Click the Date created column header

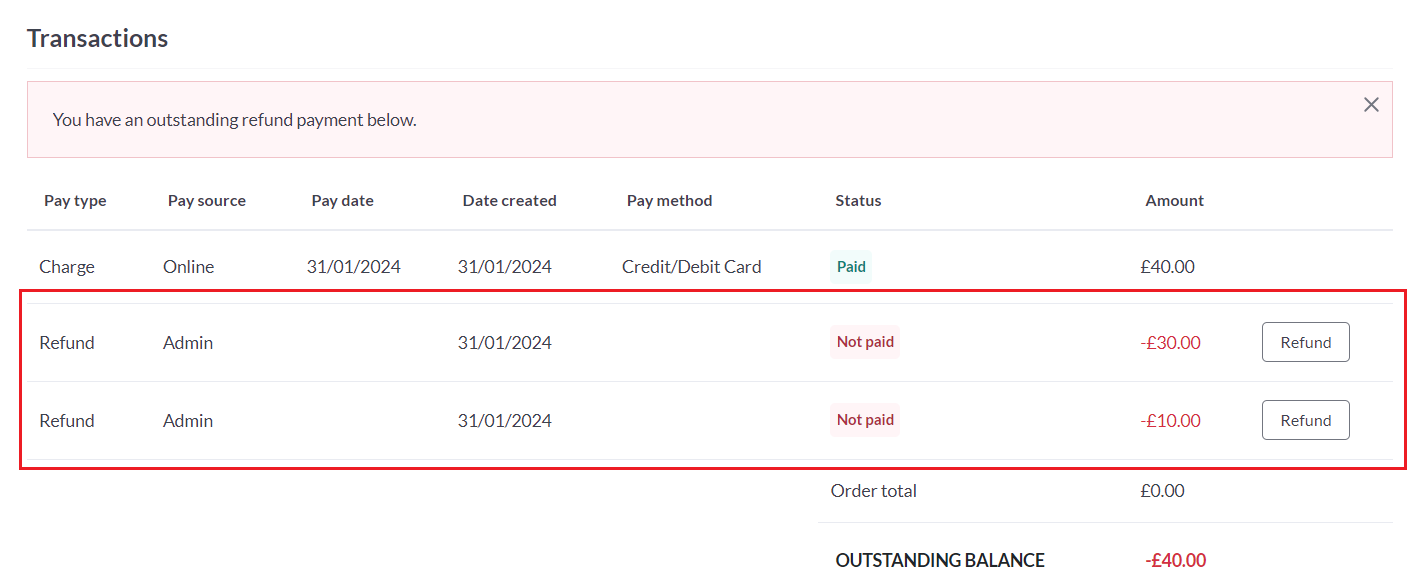509,200
